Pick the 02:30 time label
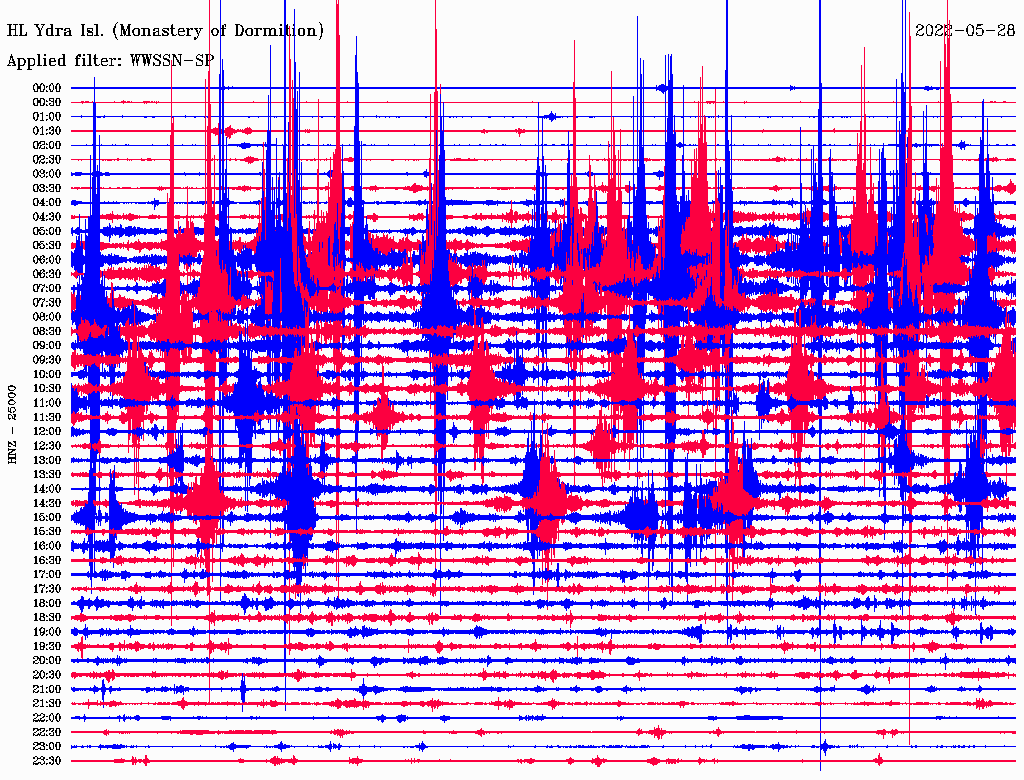 coord(47,160)
